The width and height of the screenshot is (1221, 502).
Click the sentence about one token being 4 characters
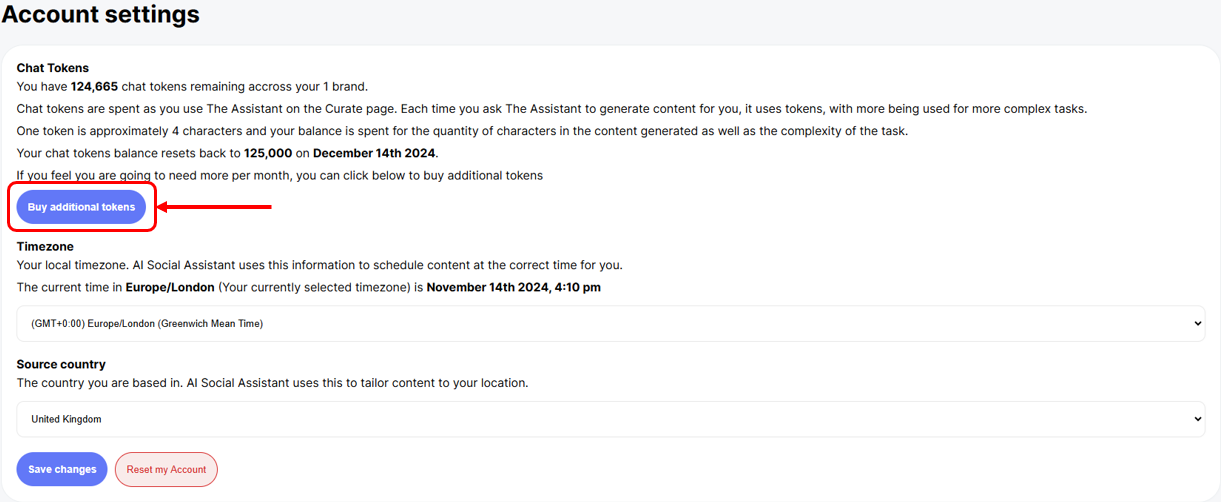click(x=460, y=132)
